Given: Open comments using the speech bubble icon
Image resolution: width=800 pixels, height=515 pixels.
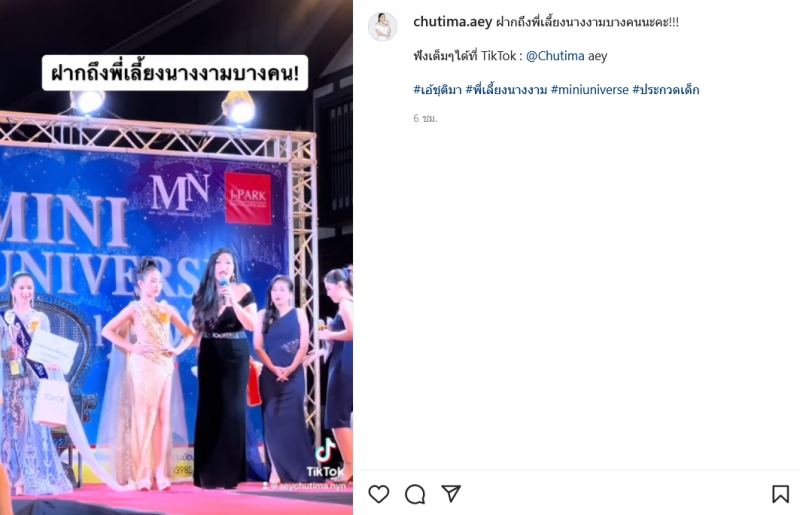Looking at the screenshot, I should click(415, 494).
